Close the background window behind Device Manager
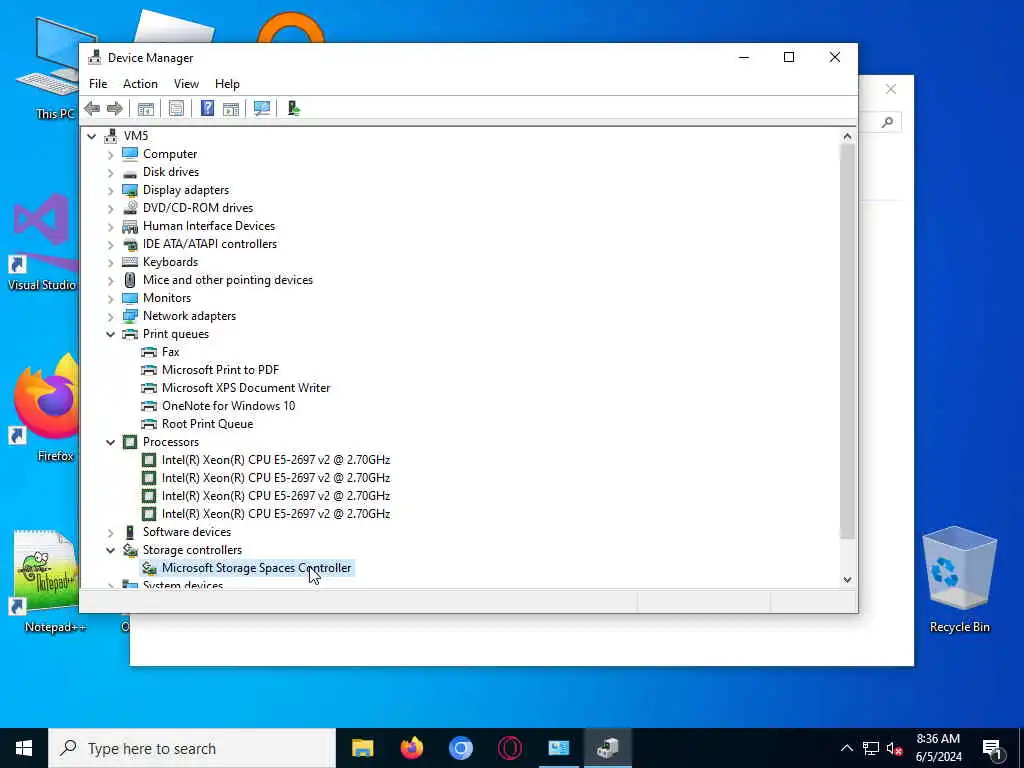1024x768 pixels. pos(891,89)
